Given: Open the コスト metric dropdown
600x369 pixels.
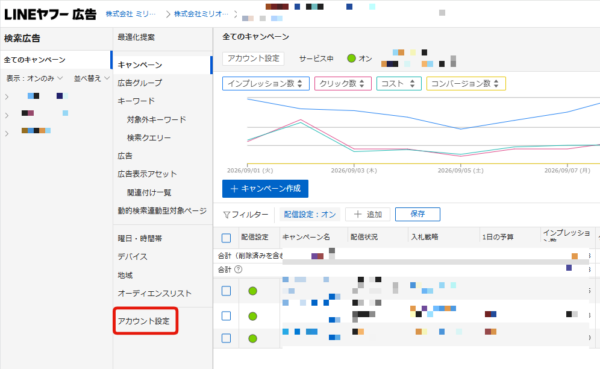Looking at the screenshot, I should [399, 83].
